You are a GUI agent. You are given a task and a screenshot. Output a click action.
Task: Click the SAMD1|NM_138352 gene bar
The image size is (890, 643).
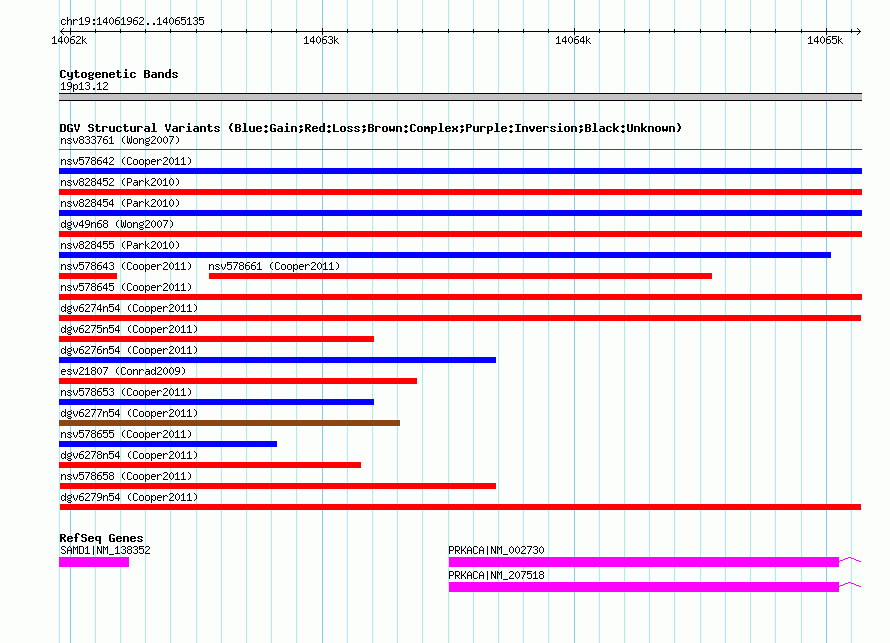(94, 562)
